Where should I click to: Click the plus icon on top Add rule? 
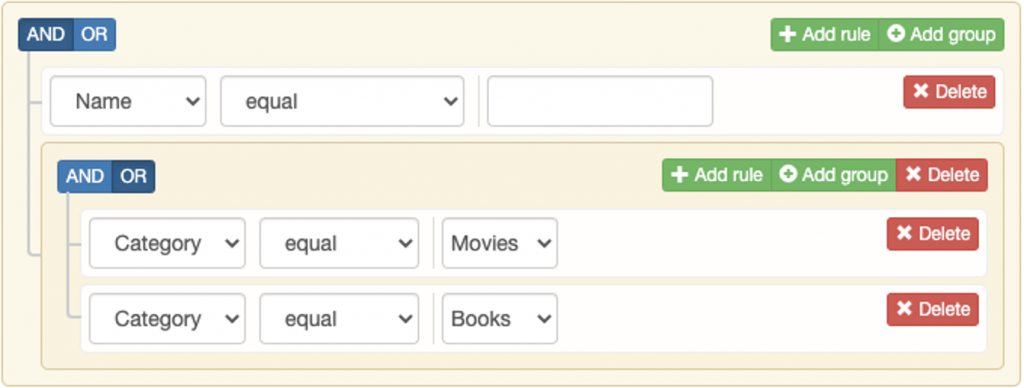(x=788, y=34)
